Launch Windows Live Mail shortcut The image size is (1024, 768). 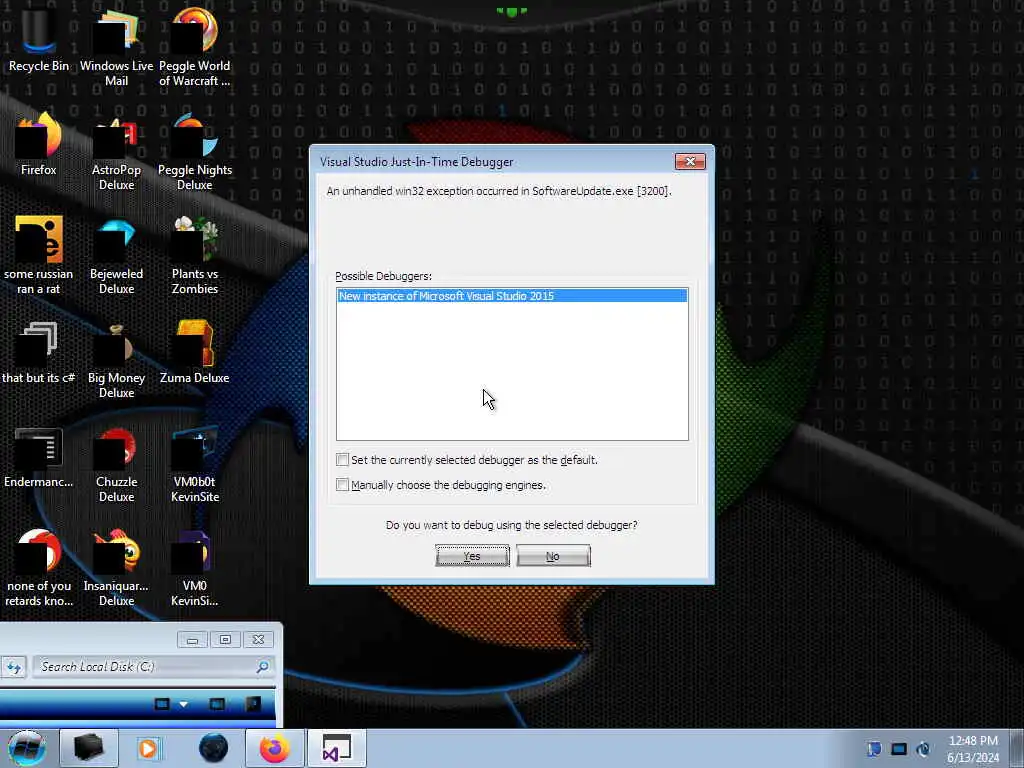[116, 46]
